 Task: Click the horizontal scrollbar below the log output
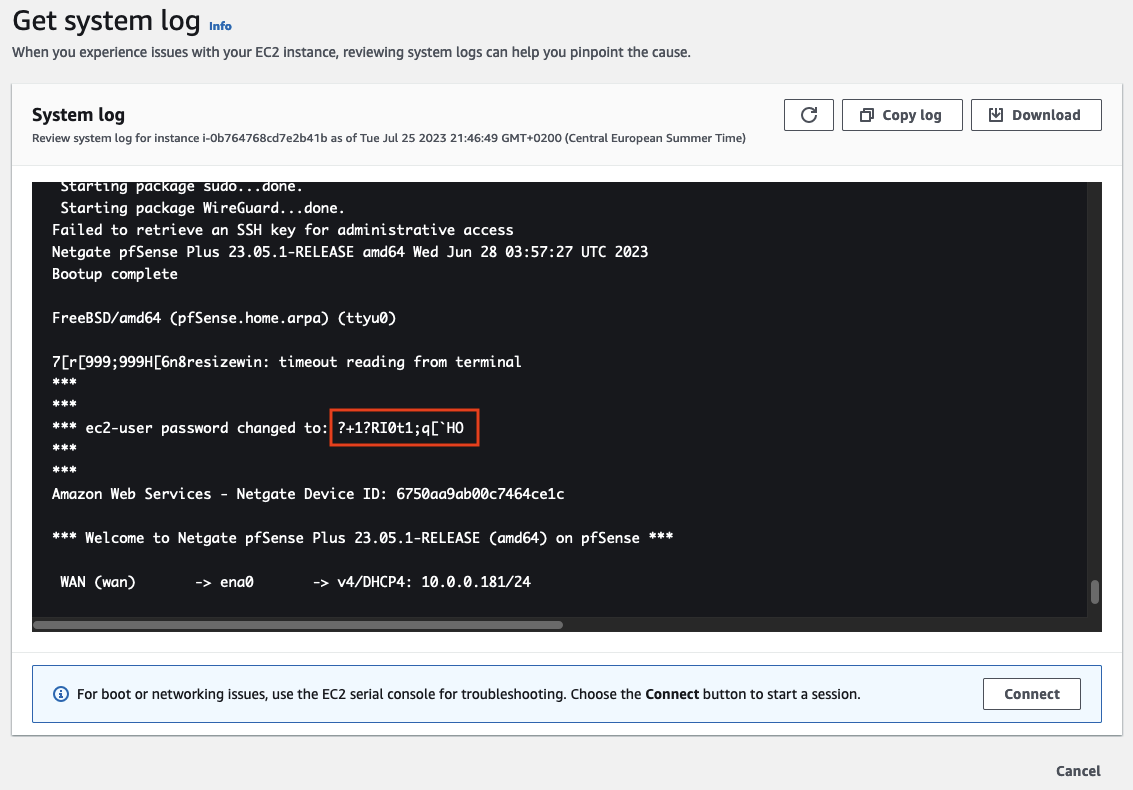point(300,624)
